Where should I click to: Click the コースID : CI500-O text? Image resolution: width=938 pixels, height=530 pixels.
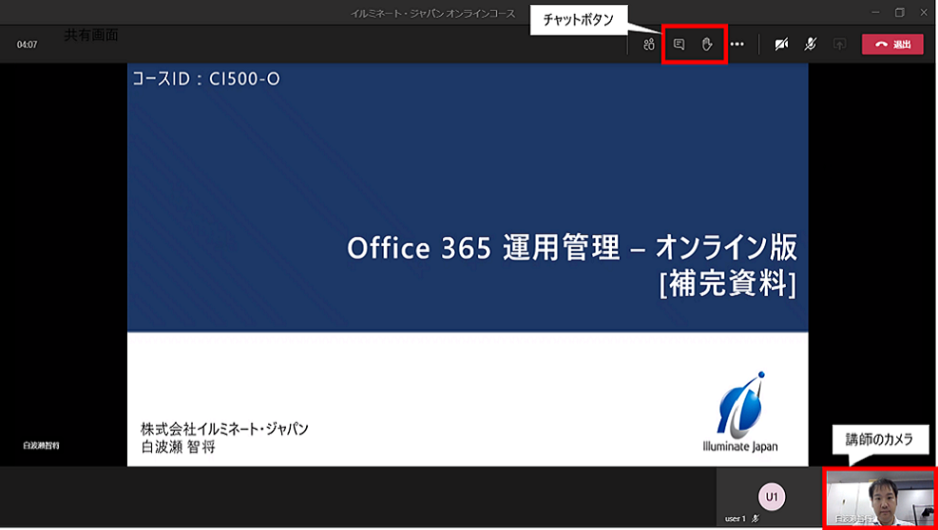(206, 79)
